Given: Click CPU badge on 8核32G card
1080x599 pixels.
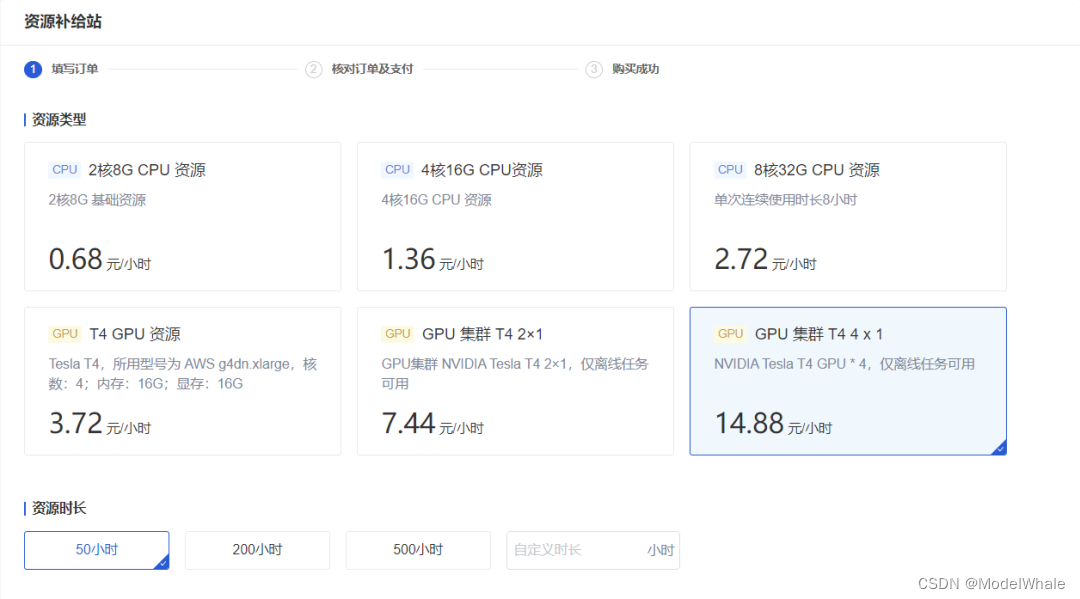Looking at the screenshot, I should [730, 170].
